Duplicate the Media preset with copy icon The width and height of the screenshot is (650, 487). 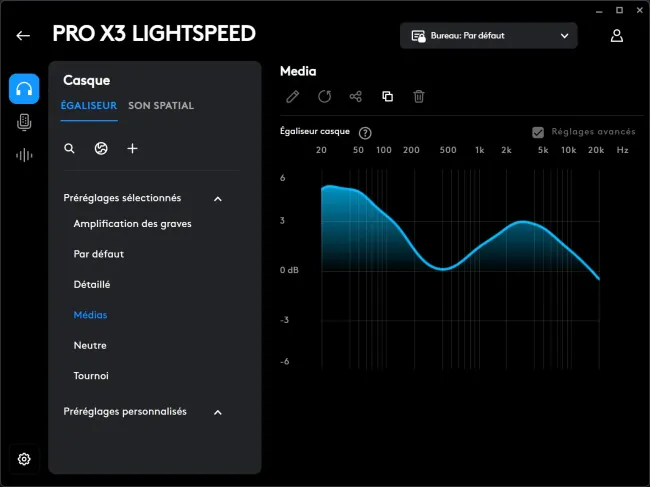[387, 97]
